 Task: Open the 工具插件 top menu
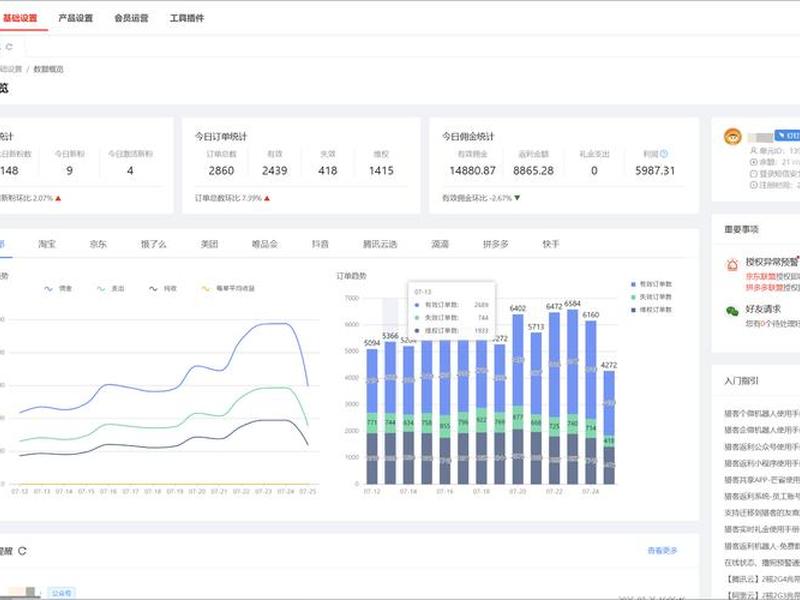(x=187, y=18)
